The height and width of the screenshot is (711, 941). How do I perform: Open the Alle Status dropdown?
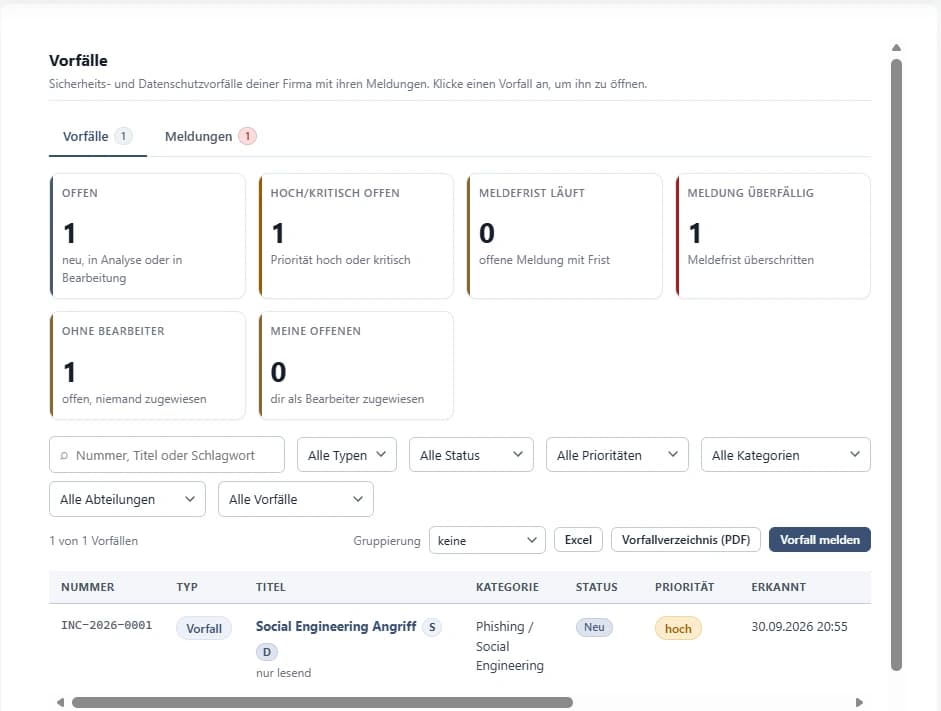471,455
